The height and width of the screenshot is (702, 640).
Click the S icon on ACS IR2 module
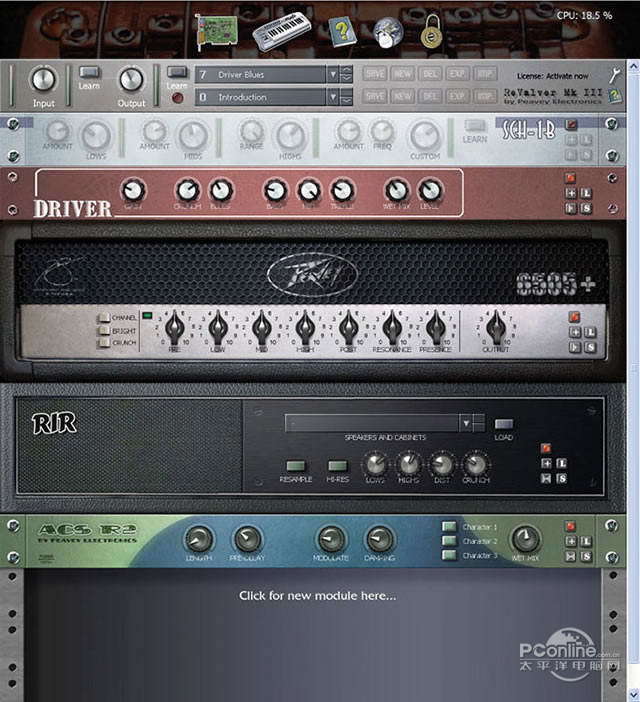click(586, 556)
